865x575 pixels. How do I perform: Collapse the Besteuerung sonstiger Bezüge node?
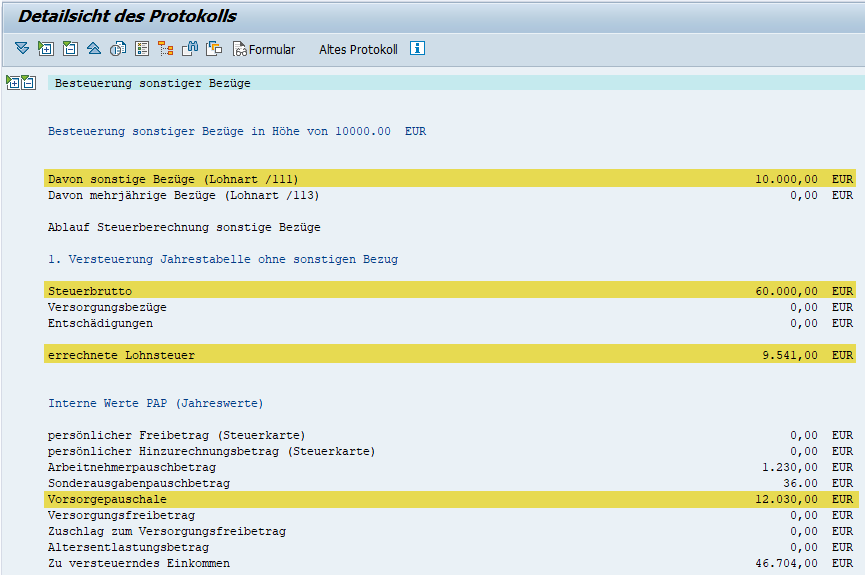coord(29,83)
